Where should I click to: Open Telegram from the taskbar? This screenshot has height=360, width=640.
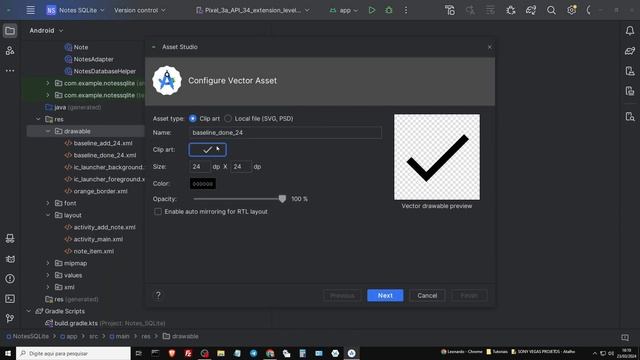253,353
